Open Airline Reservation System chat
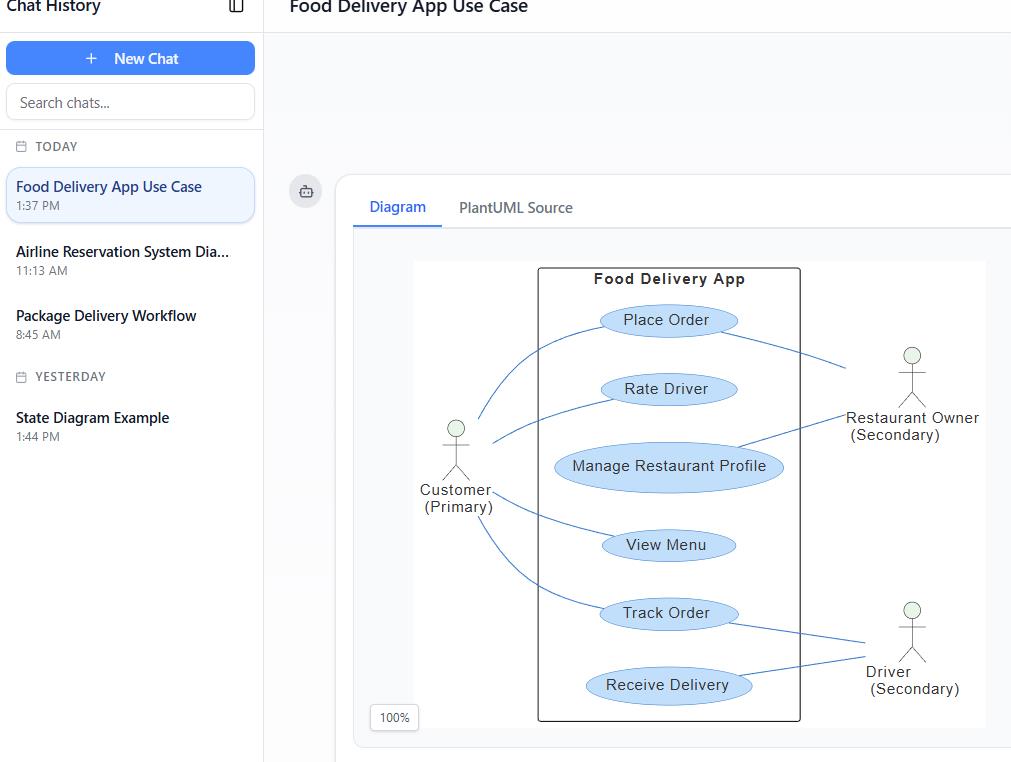 point(122,252)
